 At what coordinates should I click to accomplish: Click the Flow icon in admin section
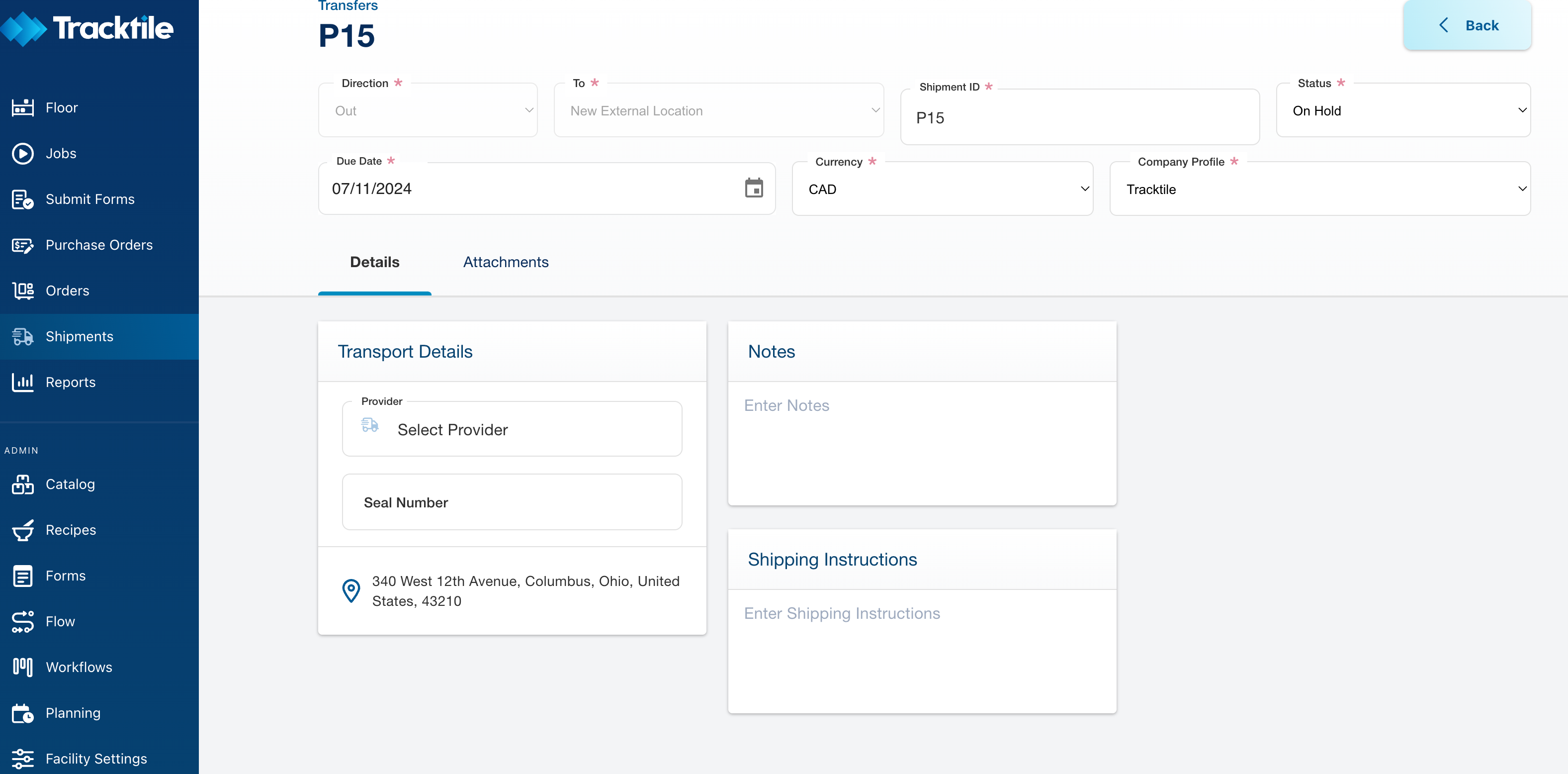point(22,622)
